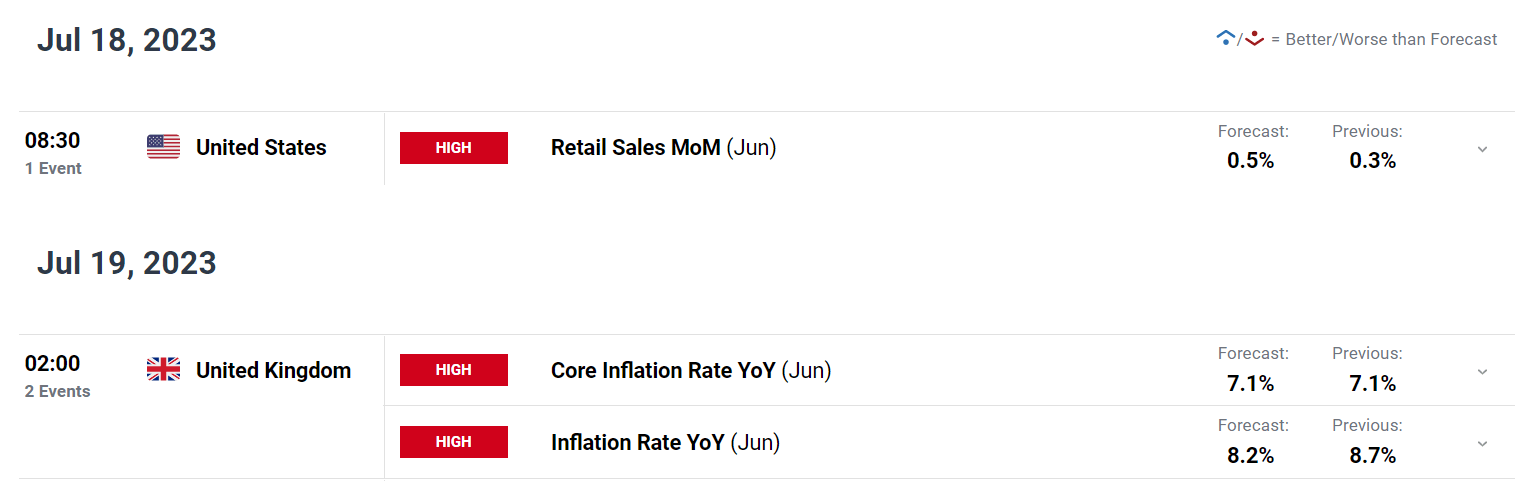The width and height of the screenshot is (1518, 481).
Task: Click the Retail Sales forecast value 0.5%
Action: coord(1250,160)
